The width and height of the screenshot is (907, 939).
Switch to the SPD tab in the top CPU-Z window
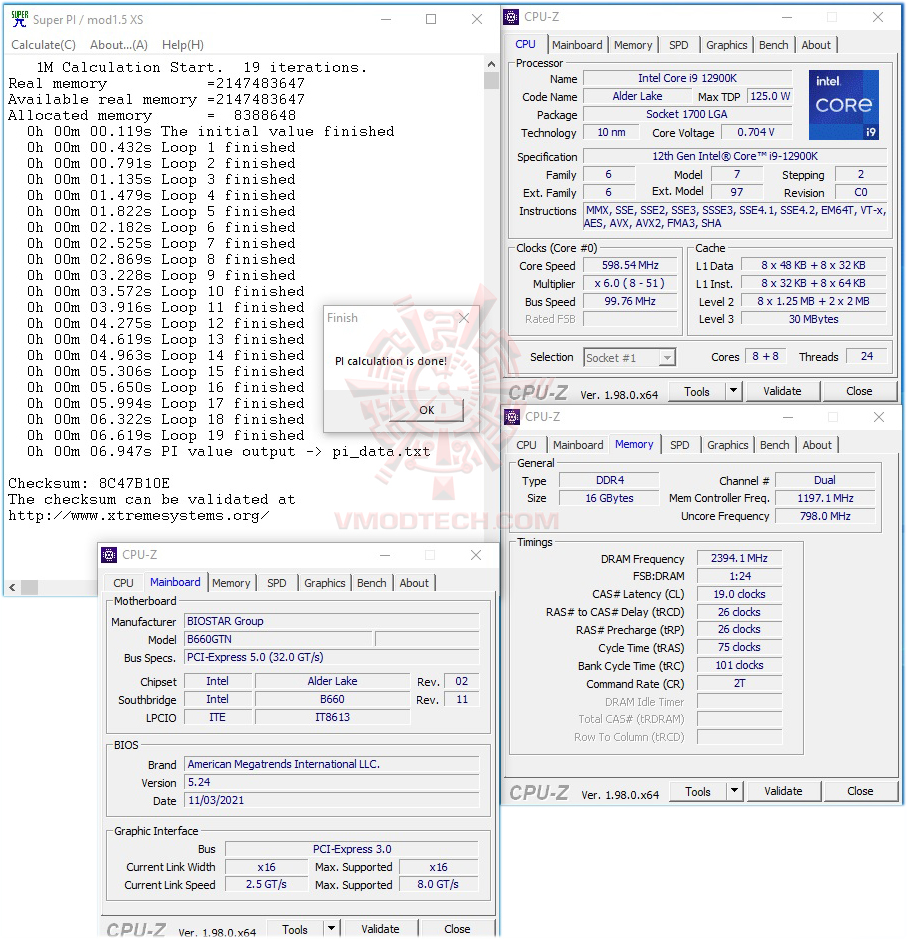click(679, 45)
